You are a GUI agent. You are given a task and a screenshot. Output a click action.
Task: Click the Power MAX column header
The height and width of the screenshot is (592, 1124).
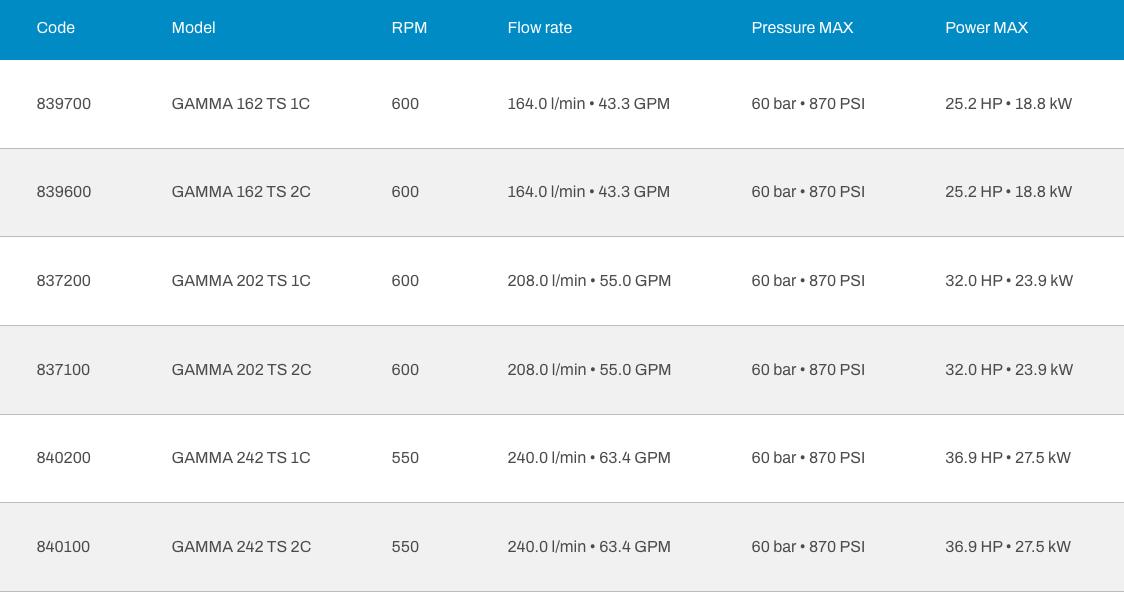pos(986,28)
